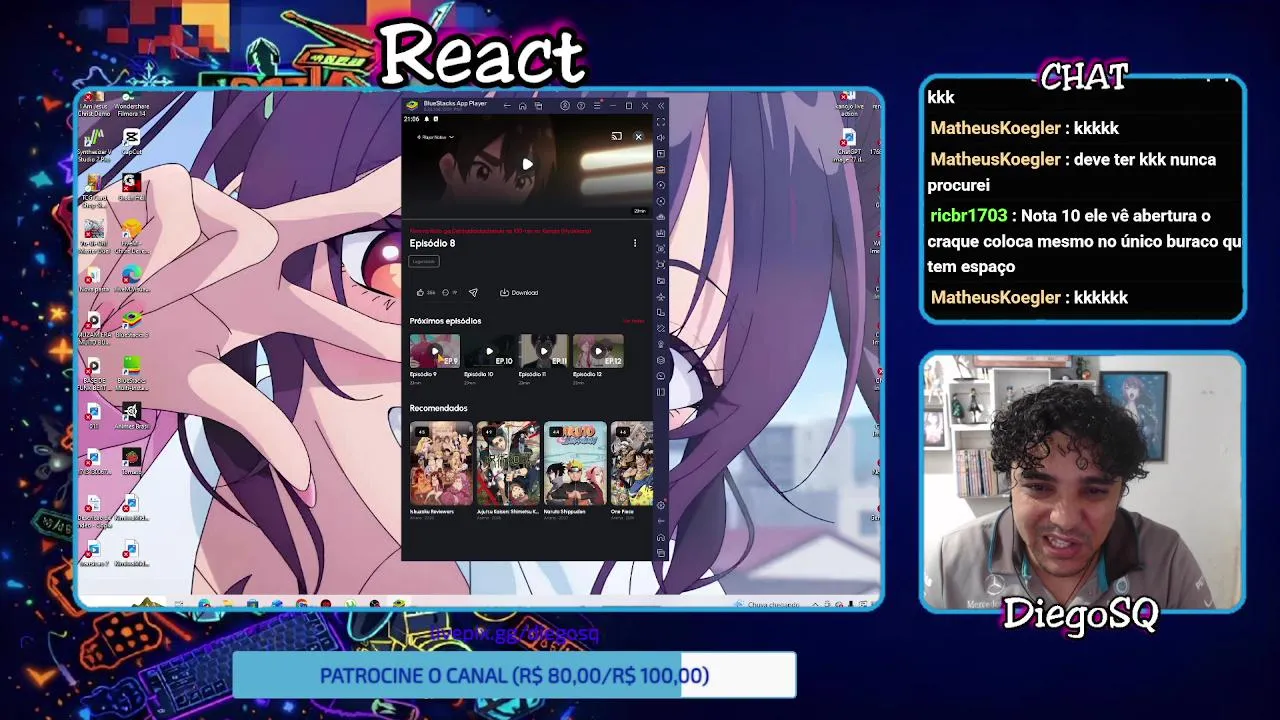Viewport: 1280px width, 720px height.
Task: Click MatheusKoegler's 'deve ter kkk' message
Action: coord(1072,172)
